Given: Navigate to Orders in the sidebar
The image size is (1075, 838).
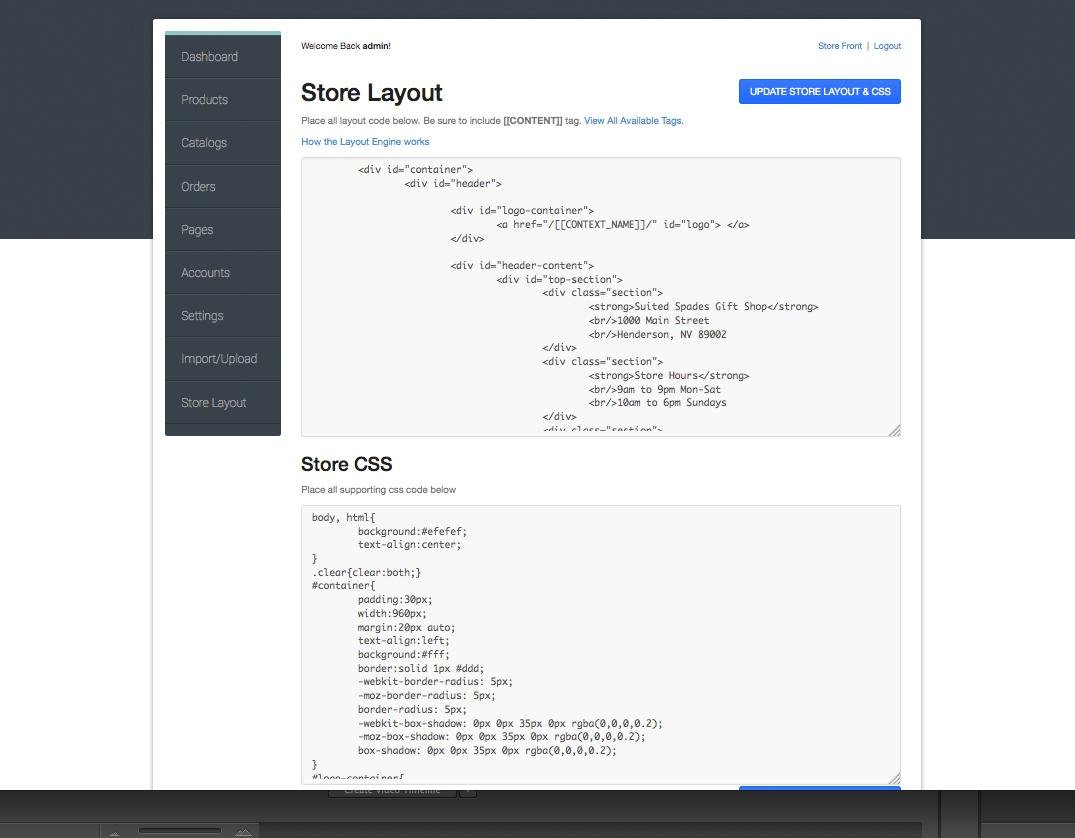Looking at the screenshot, I should click(198, 187).
